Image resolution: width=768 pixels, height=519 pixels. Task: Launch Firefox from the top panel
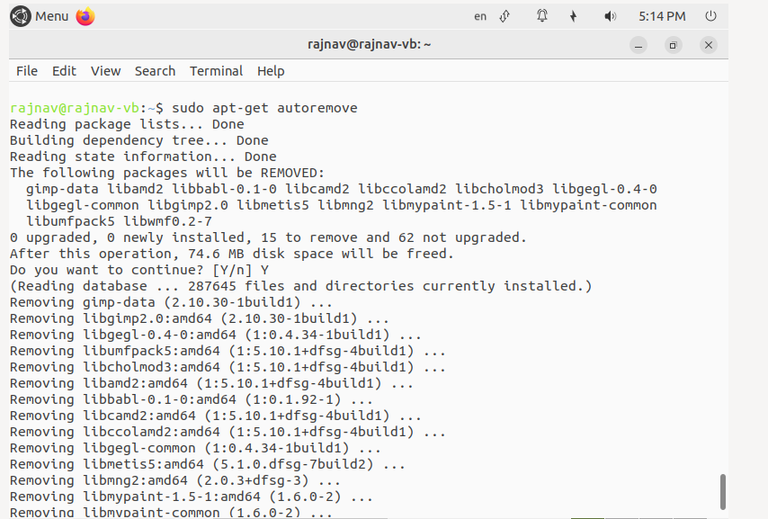click(85, 16)
